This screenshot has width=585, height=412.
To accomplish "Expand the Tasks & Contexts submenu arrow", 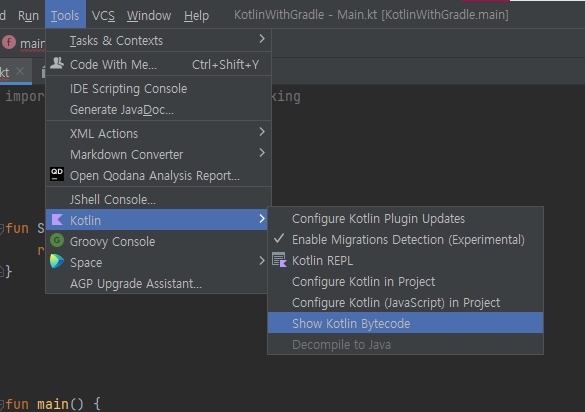I will point(262,39).
